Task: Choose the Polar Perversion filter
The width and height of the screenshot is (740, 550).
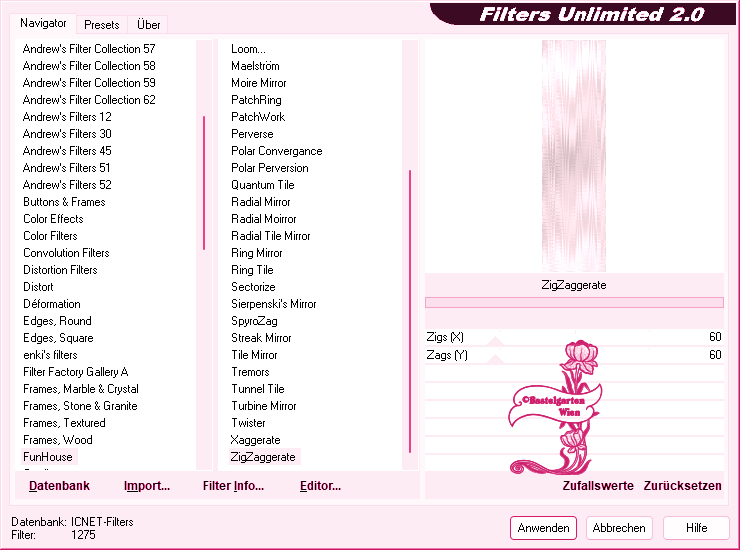Action: (x=269, y=168)
